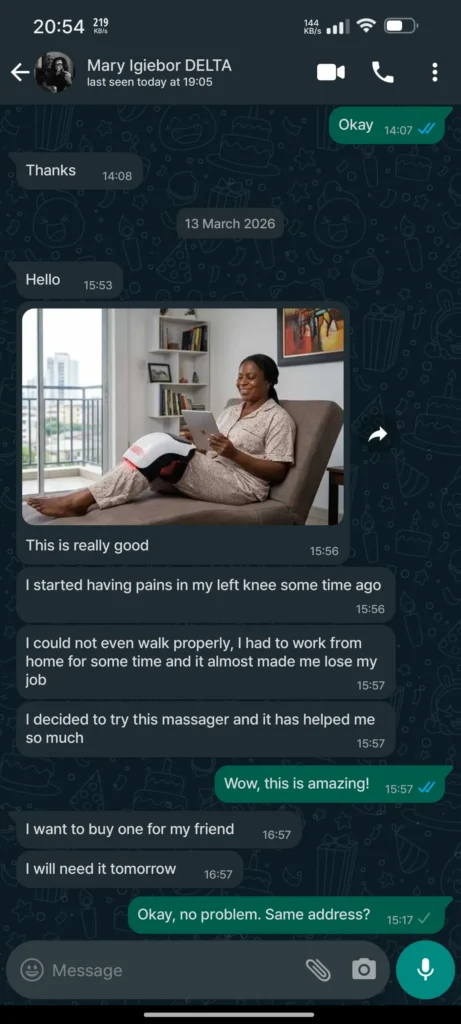Open Mary Igiebor's profile picture
This screenshot has height=1024, width=461.
click(54, 72)
